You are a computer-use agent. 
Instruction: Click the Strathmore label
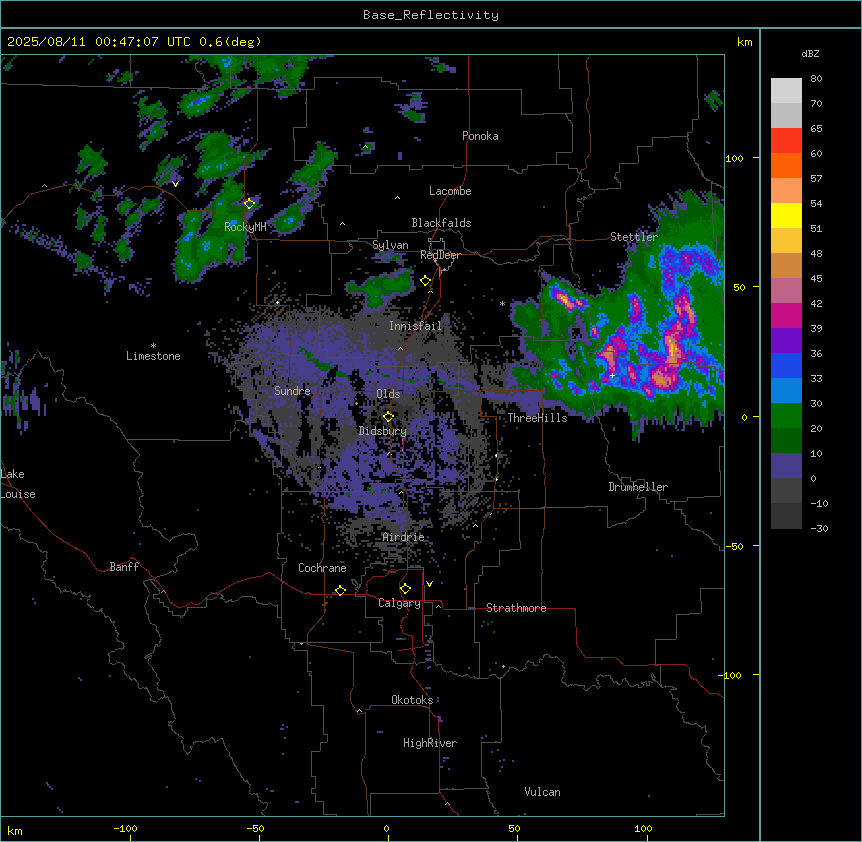(x=516, y=608)
